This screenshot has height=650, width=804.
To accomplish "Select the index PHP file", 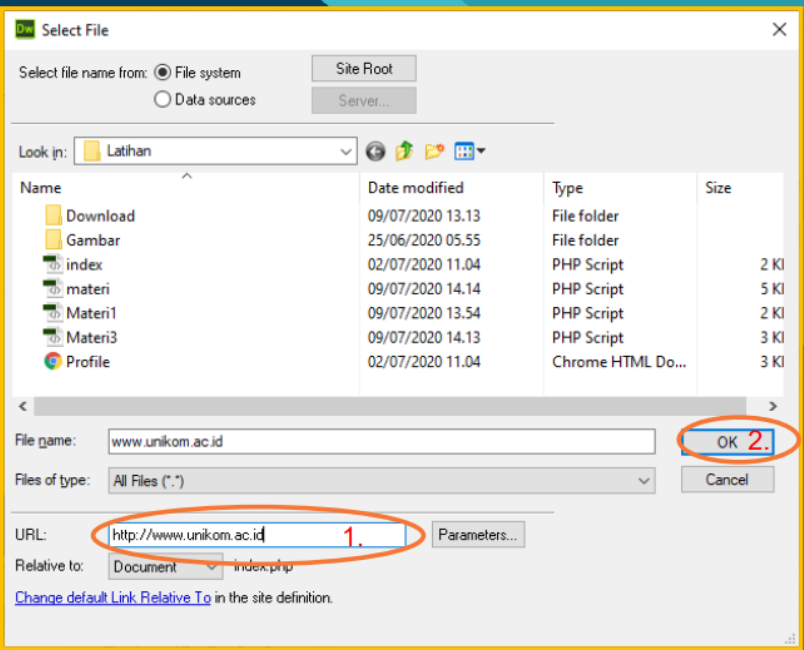I will click(x=84, y=265).
